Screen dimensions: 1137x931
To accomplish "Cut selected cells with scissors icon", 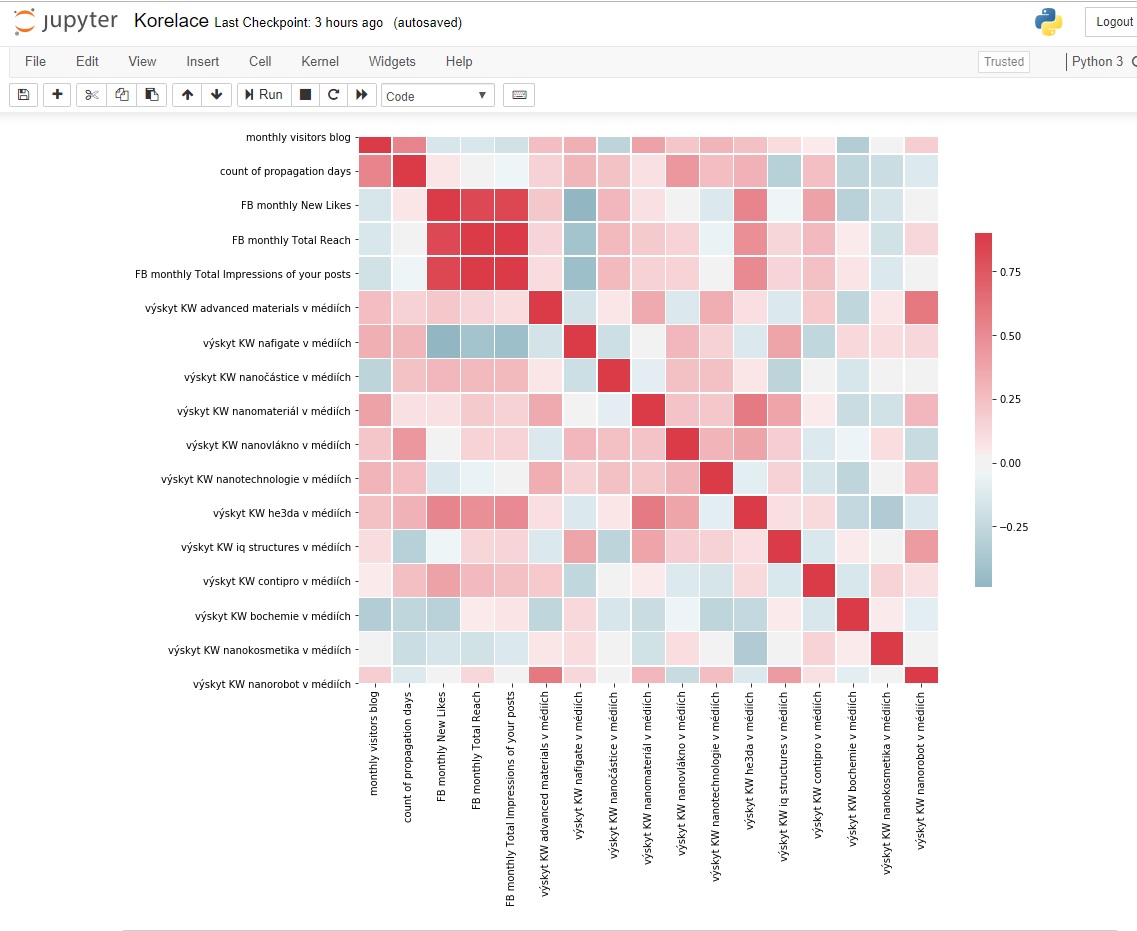I will point(91,95).
